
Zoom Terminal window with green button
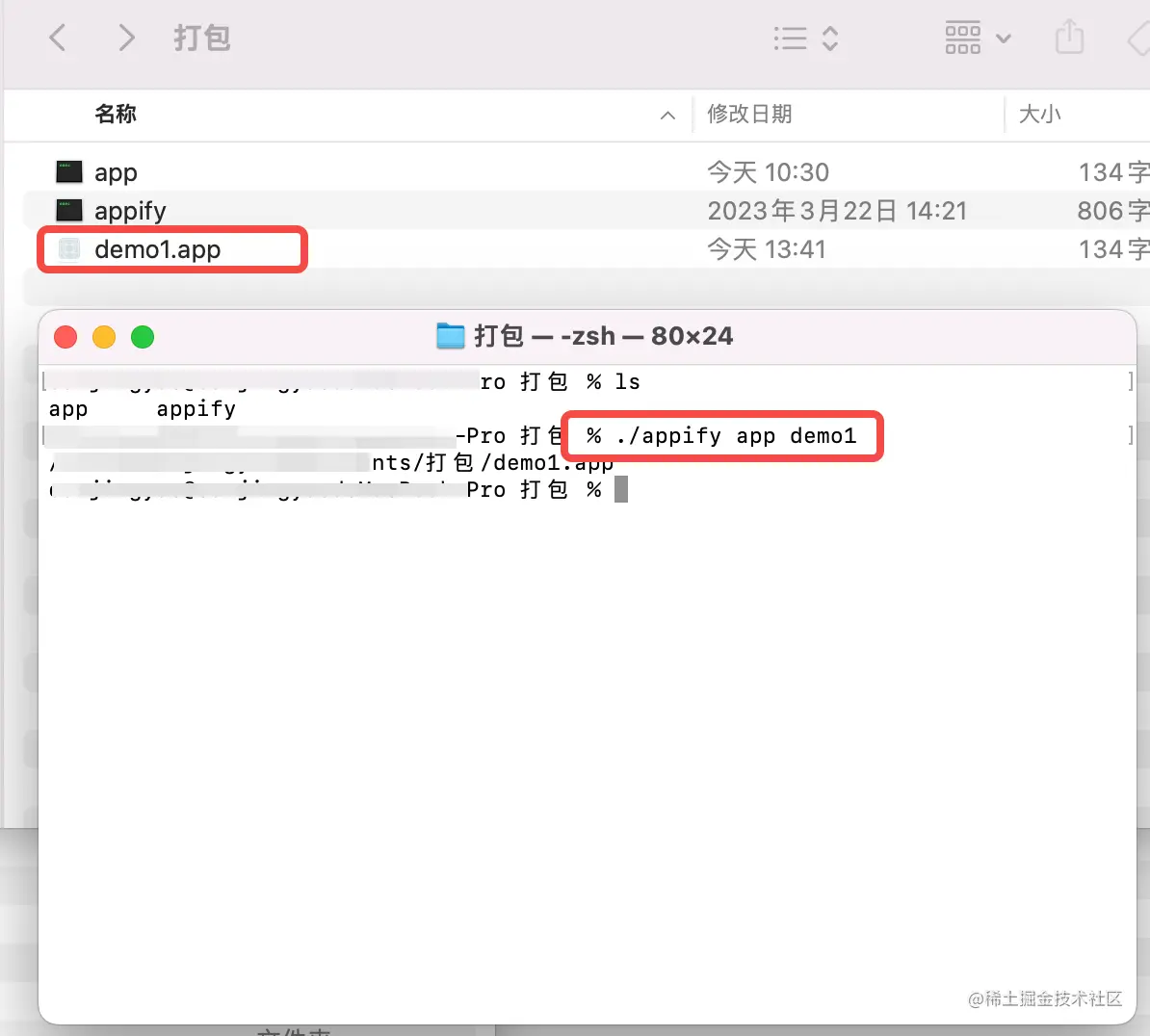point(143,337)
